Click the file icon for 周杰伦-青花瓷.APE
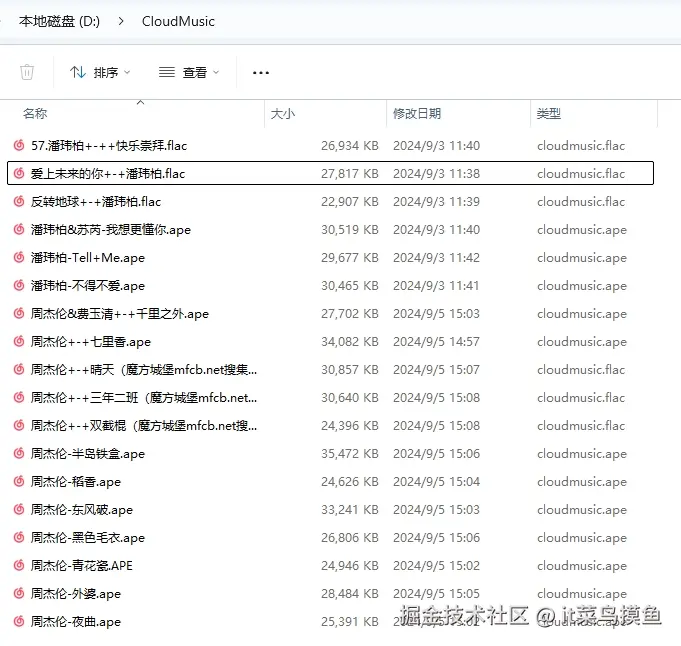The width and height of the screenshot is (681, 646). 19,565
